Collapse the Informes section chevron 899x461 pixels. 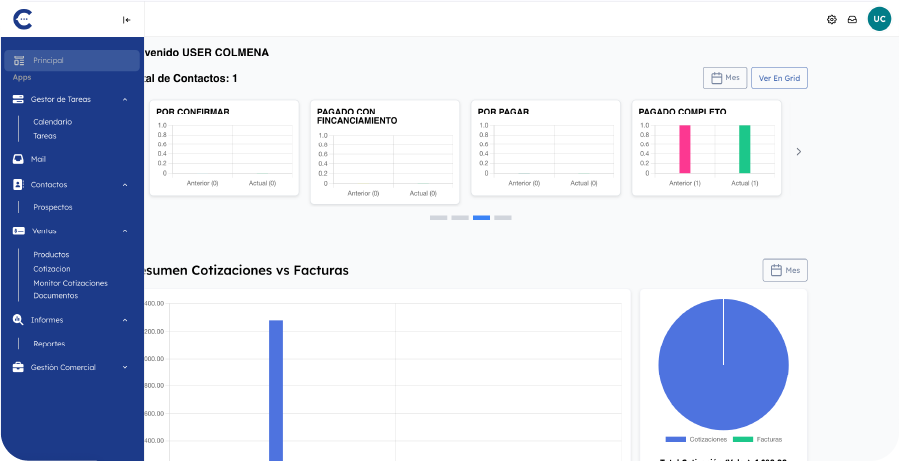125,320
